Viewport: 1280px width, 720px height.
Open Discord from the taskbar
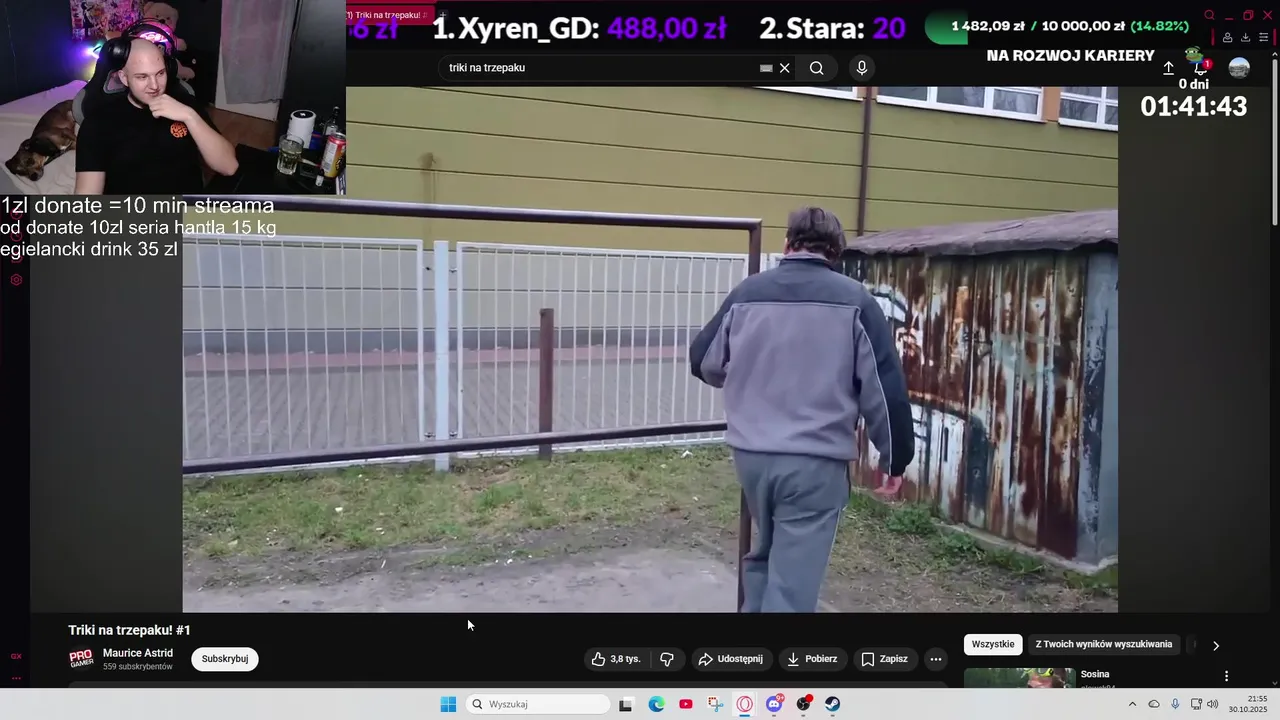point(774,704)
